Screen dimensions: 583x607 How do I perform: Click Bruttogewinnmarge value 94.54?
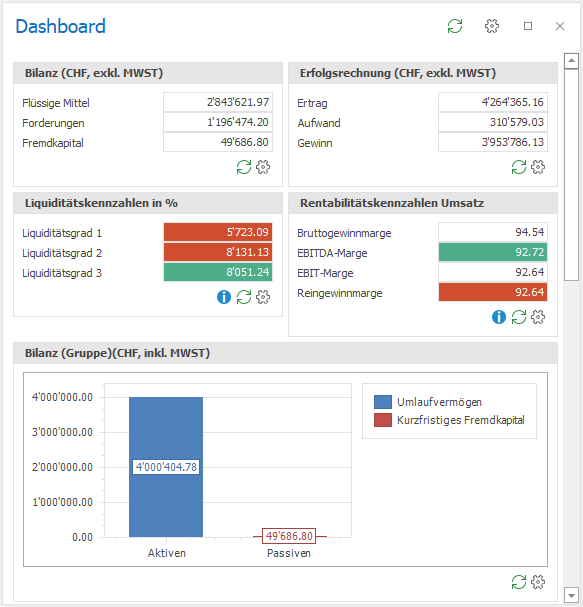[x=493, y=232]
